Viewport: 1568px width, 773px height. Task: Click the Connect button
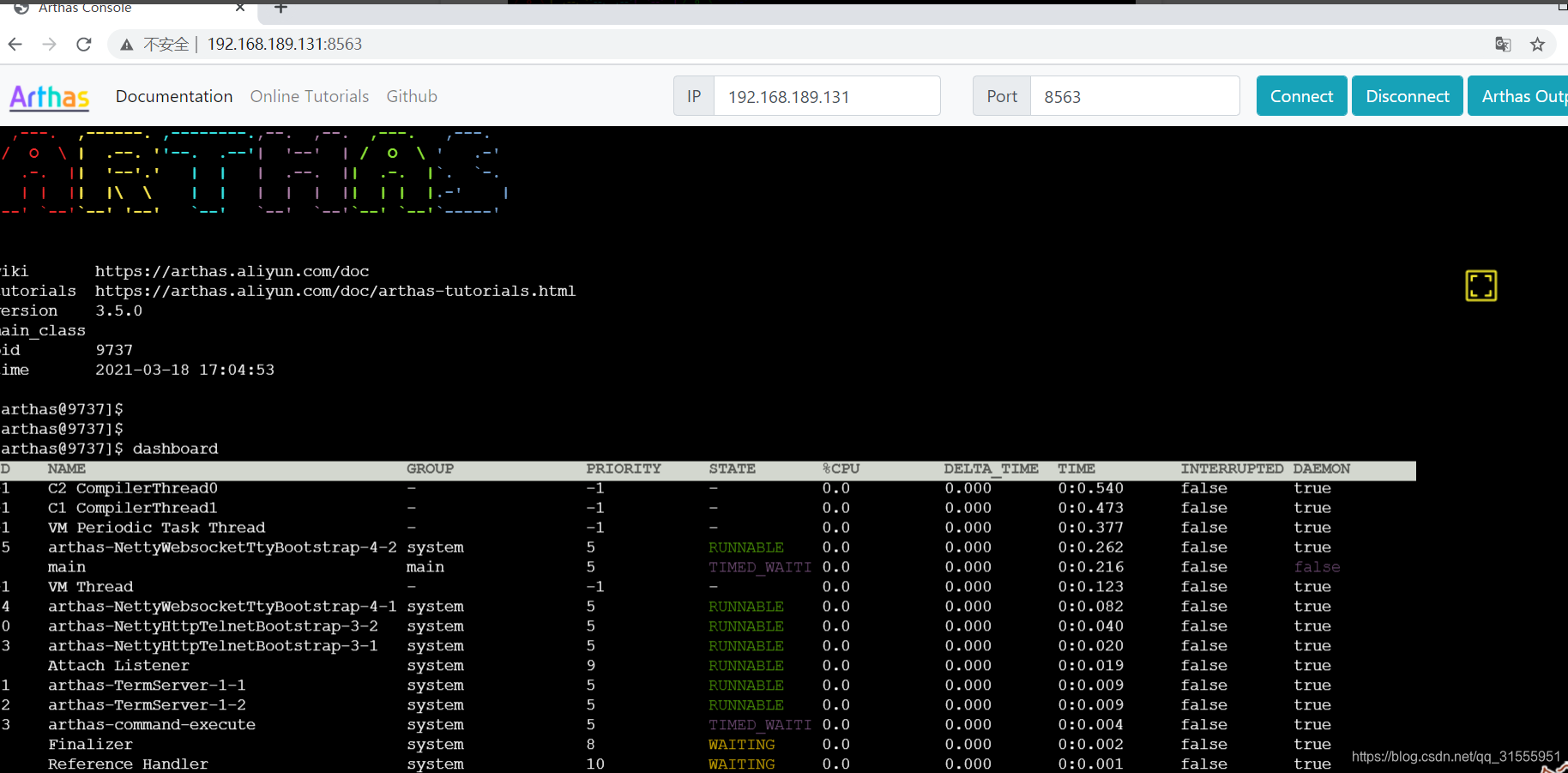1301,96
